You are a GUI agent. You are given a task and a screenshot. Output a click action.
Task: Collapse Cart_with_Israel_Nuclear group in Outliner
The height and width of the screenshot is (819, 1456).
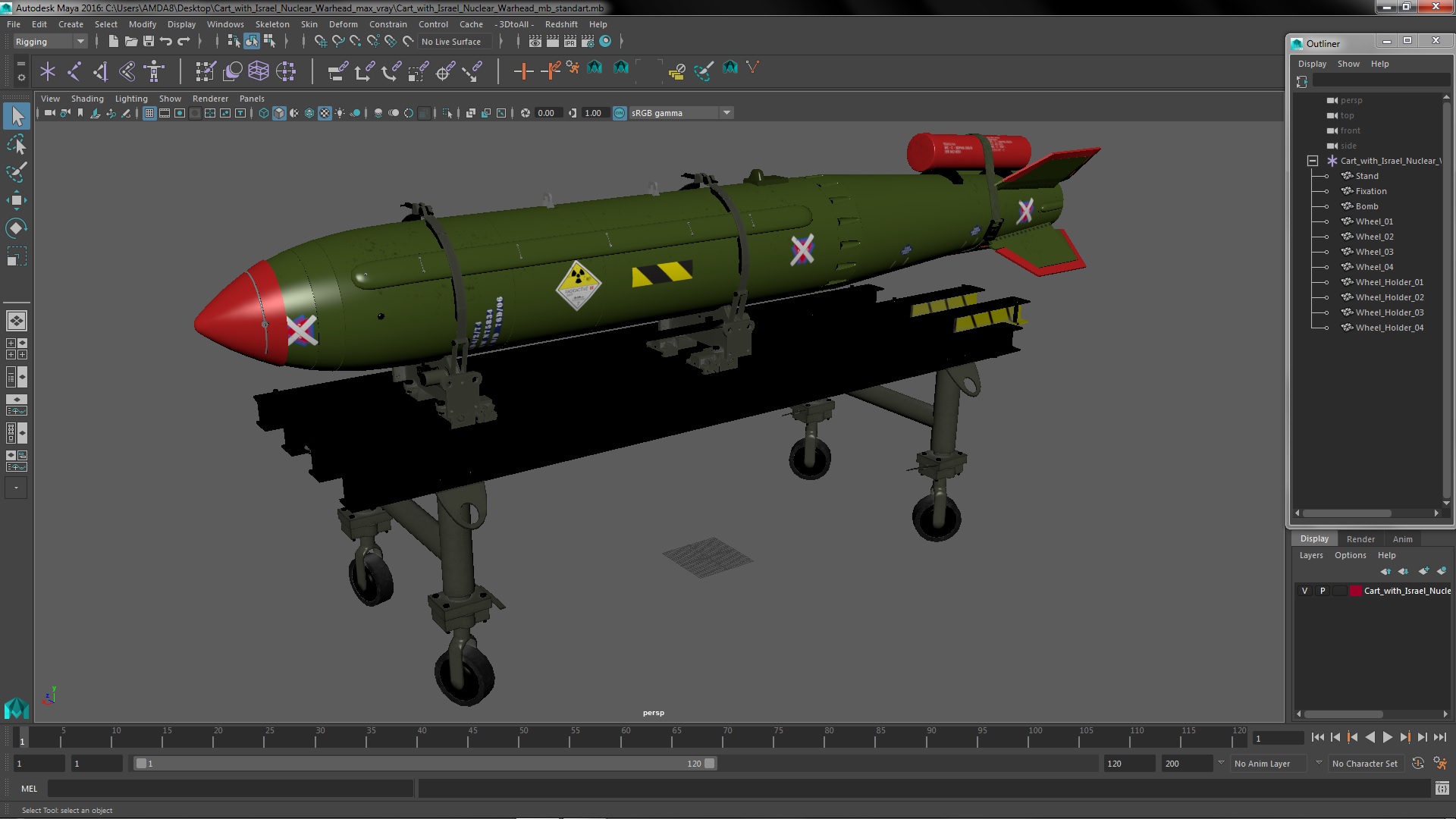click(1313, 161)
